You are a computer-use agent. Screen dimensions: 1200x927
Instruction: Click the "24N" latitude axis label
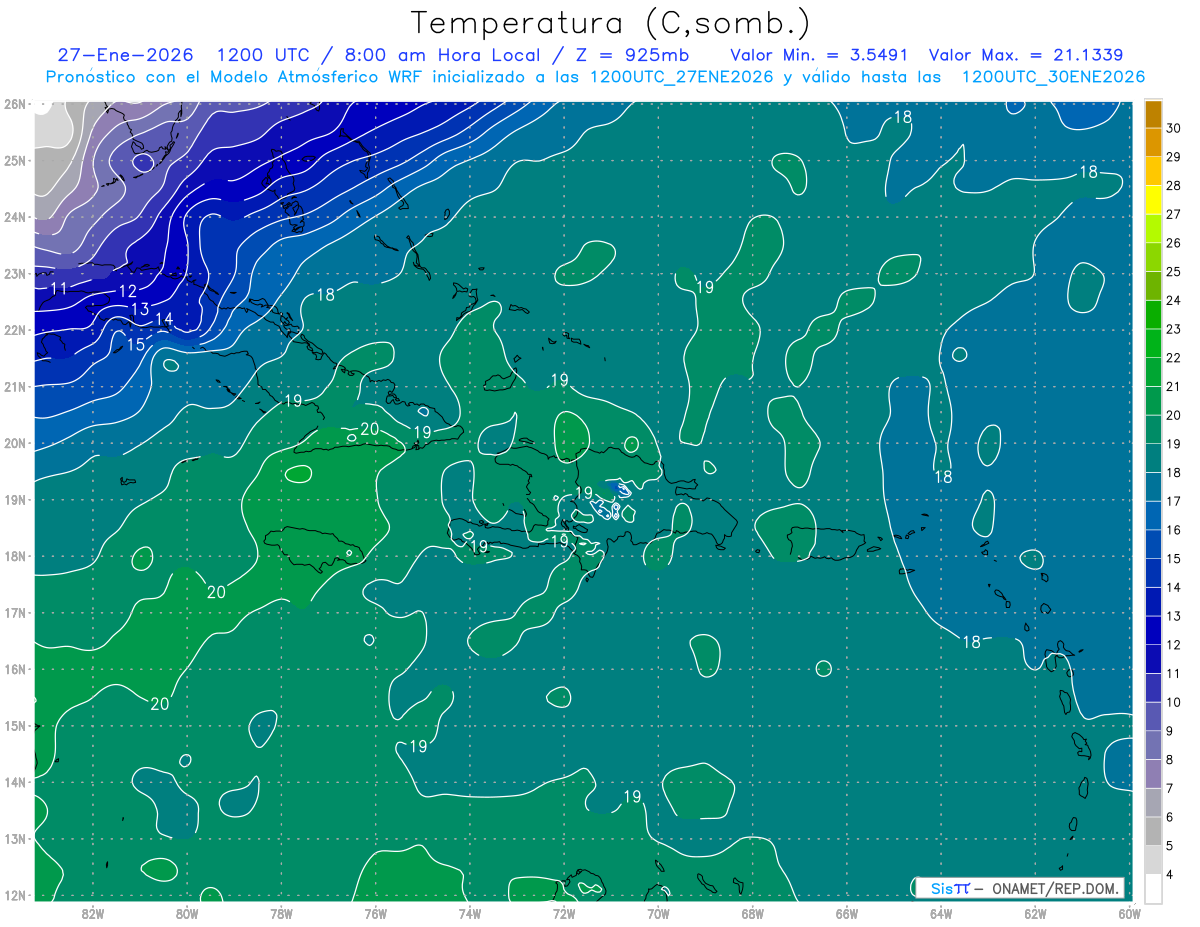tap(15, 217)
